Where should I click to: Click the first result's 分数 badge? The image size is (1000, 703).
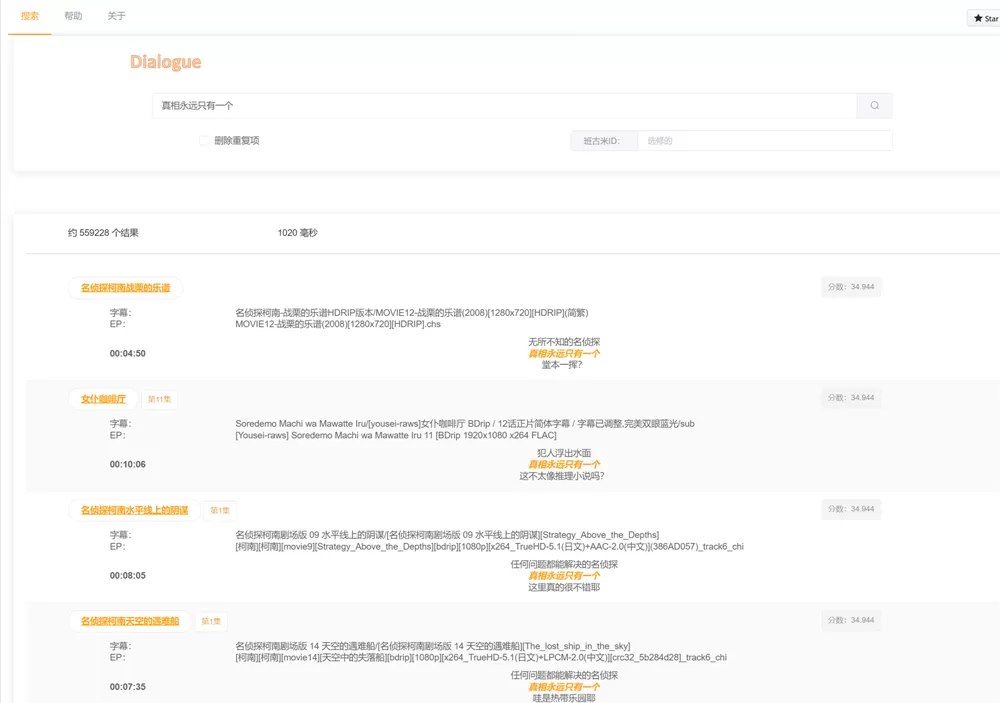click(851, 287)
